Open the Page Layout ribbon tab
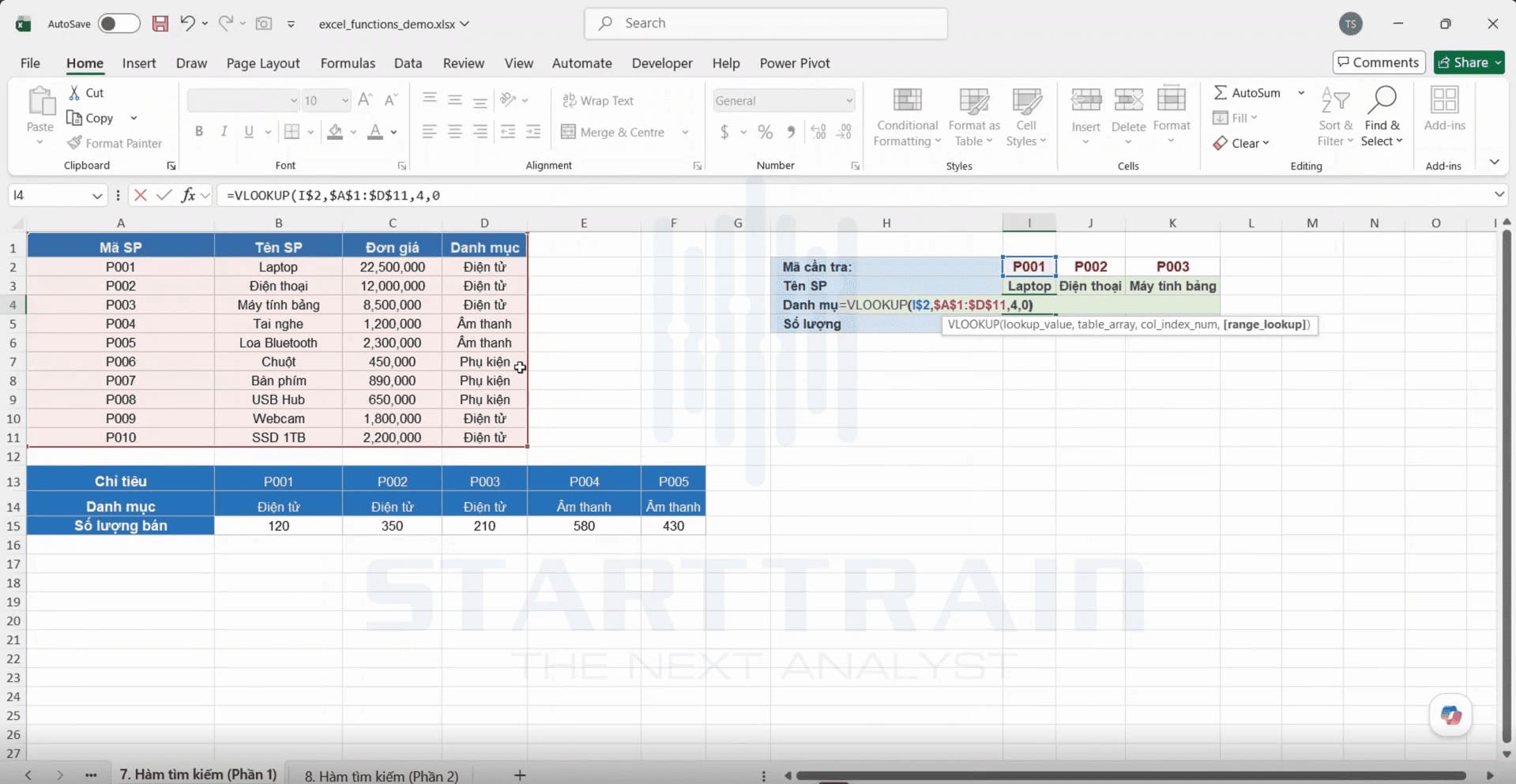Screen dimensions: 1516x784 (x=263, y=63)
